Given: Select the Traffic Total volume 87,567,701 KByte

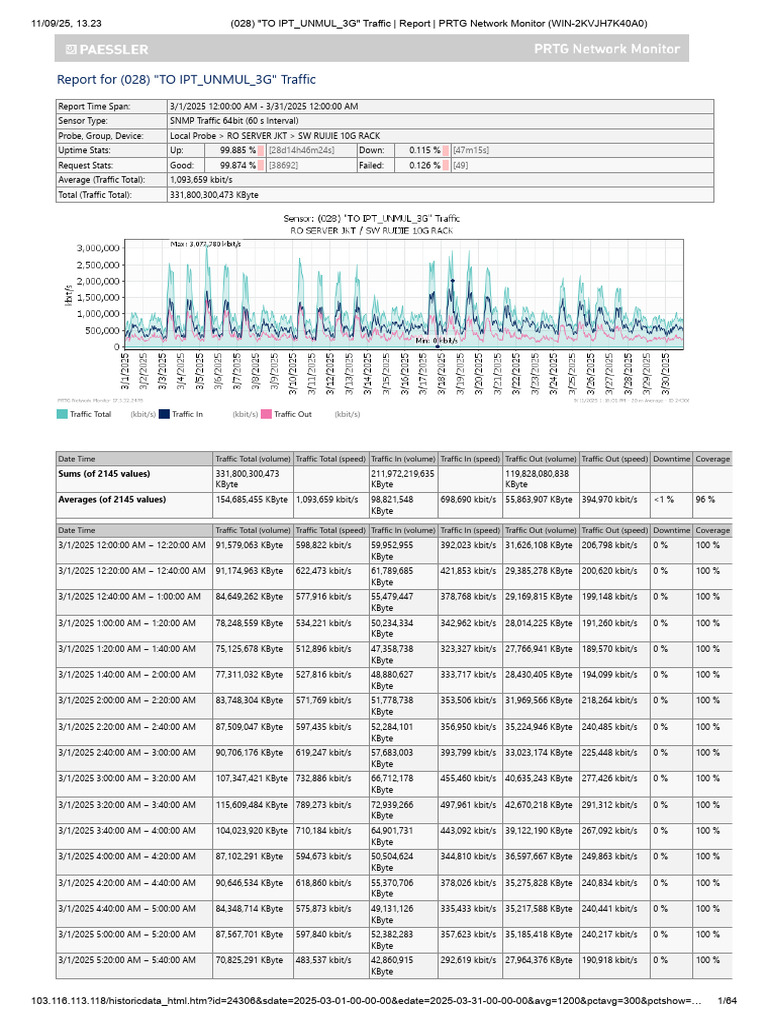Looking at the screenshot, I should click(x=249, y=935).
